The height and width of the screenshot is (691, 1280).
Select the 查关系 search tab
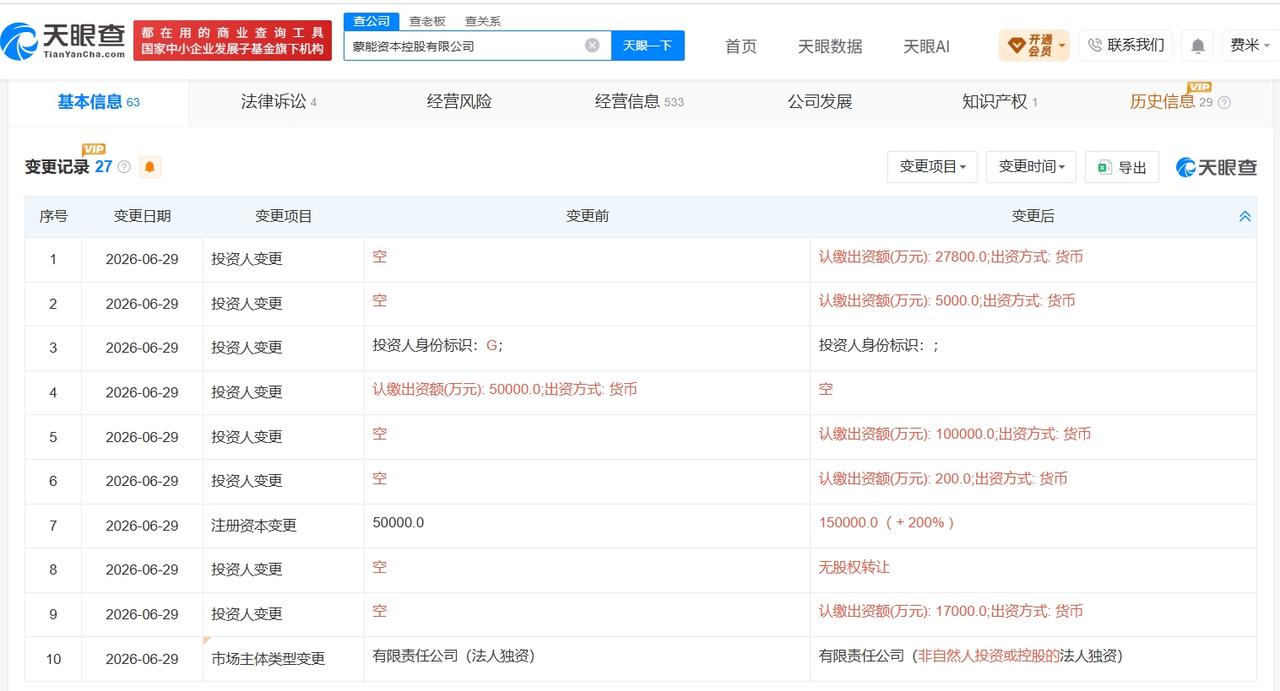tap(483, 21)
